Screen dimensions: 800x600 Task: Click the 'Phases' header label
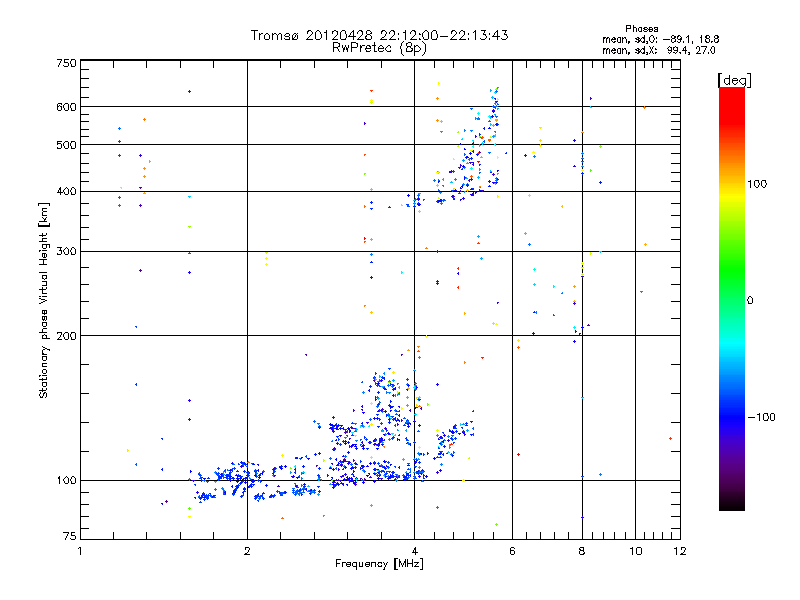click(641, 29)
